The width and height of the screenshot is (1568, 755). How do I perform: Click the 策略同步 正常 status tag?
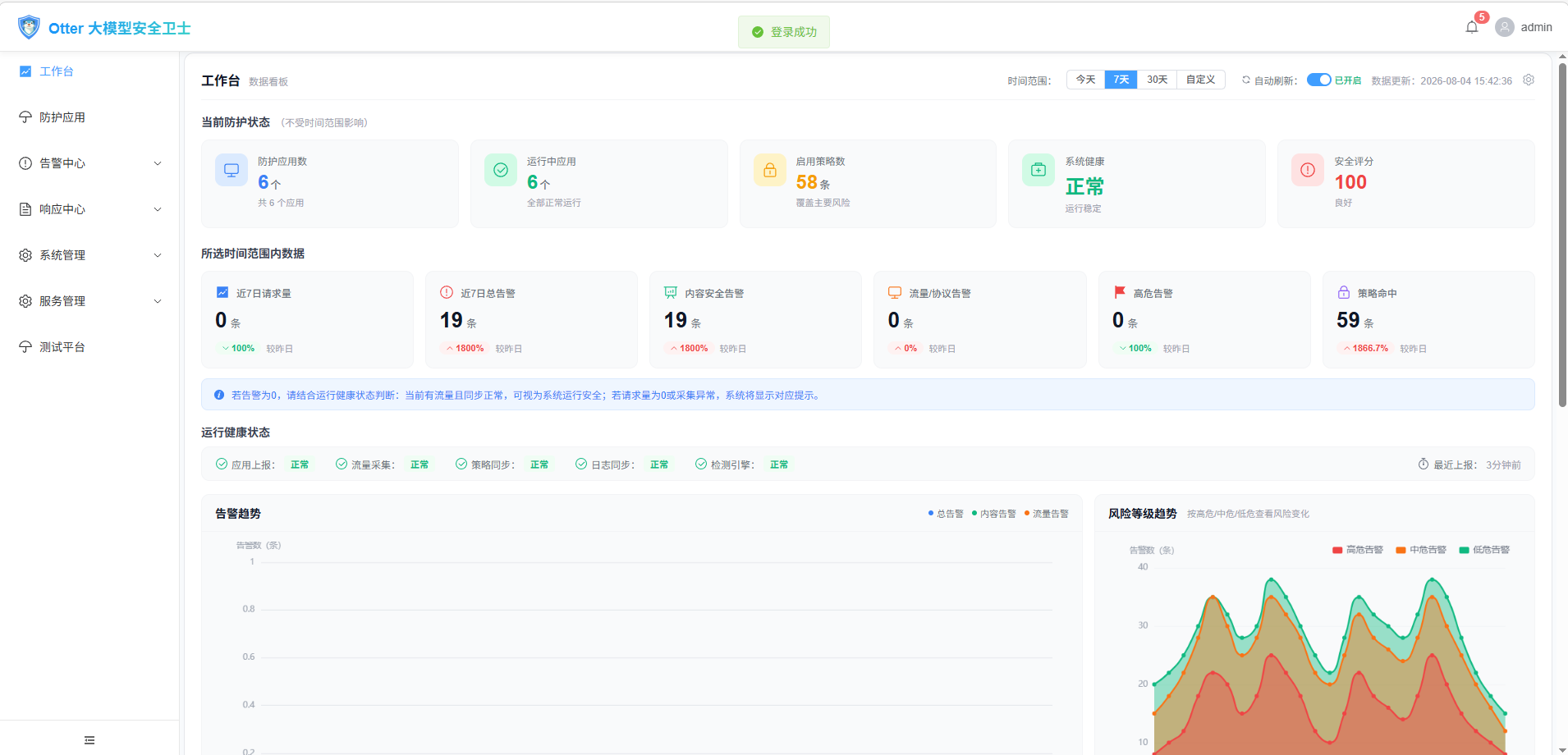[x=539, y=464]
